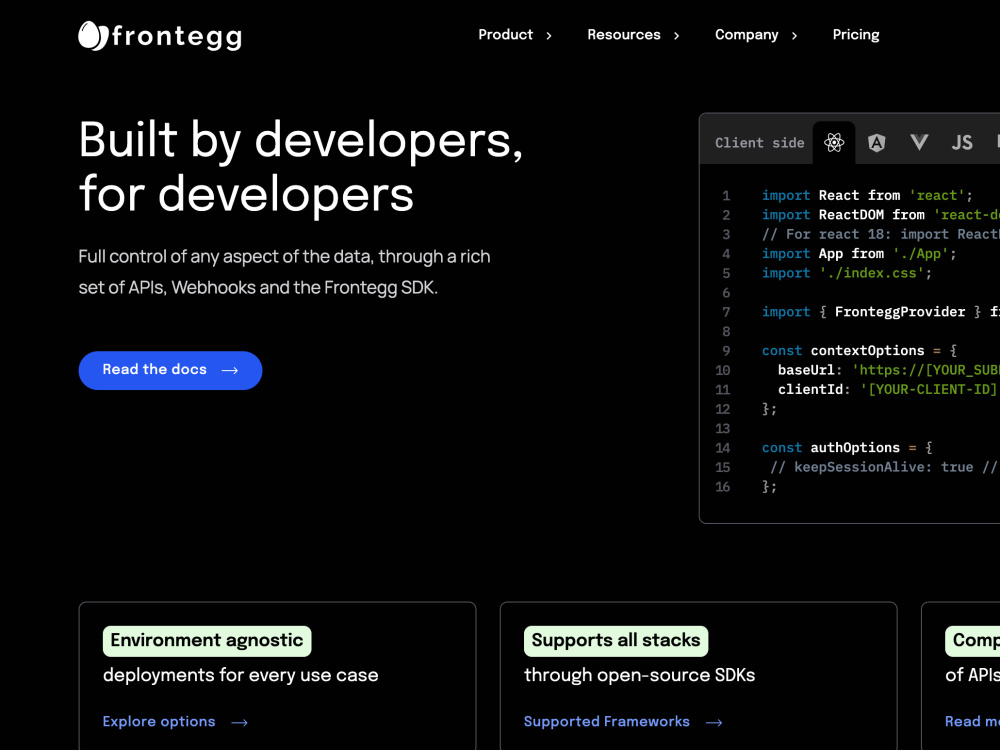Viewport: 1000px width, 750px height.
Task: Click arrow next to Explore options
Action: [239, 723]
